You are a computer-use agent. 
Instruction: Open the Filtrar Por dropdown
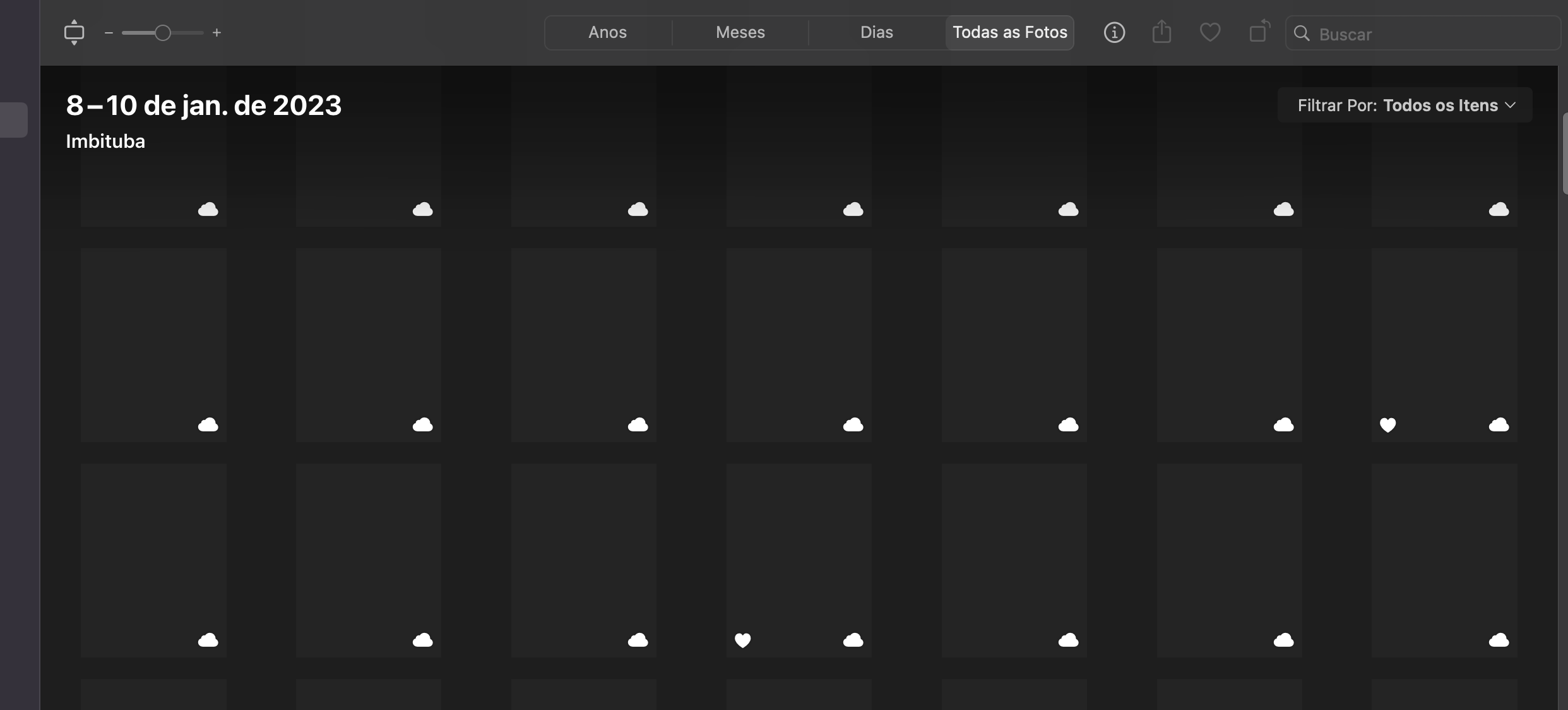pos(1405,105)
